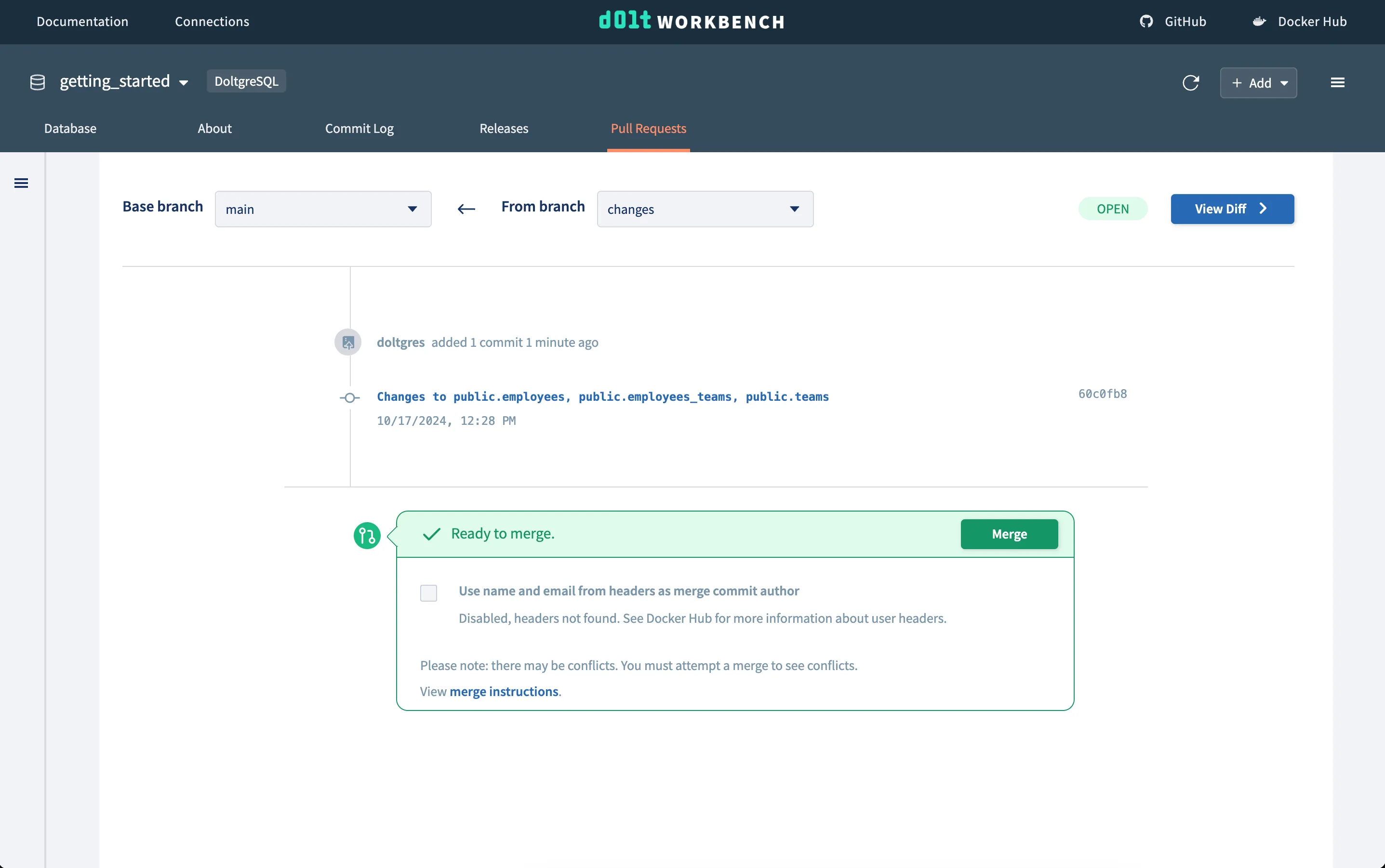The height and width of the screenshot is (868, 1385).
Task: Refresh the database view
Action: click(x=1191, y=83)
